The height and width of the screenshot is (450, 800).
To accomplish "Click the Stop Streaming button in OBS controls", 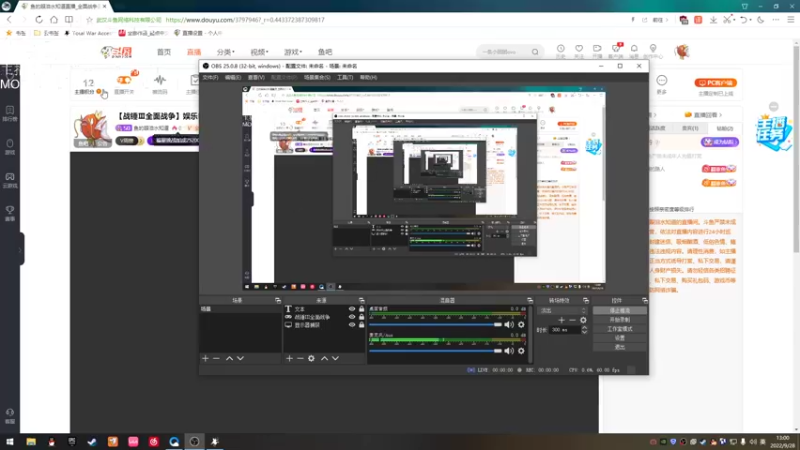I will point(620,310).
